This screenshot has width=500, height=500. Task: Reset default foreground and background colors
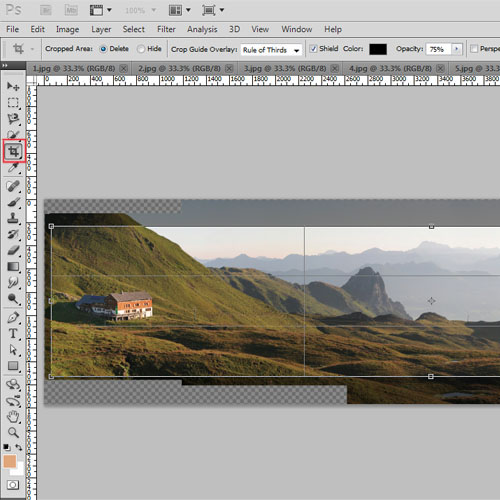point(6,447)
